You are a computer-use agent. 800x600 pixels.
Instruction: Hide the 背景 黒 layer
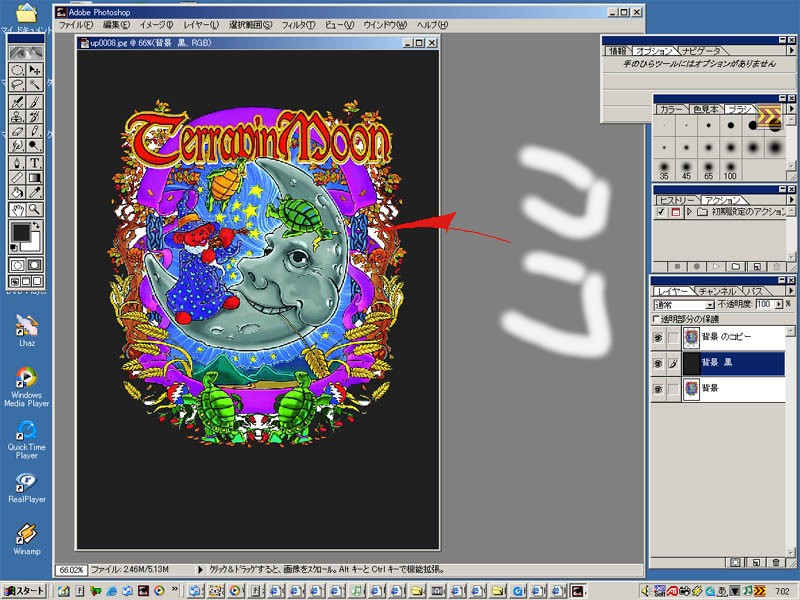pyautogui.click(x=658, y=363)
